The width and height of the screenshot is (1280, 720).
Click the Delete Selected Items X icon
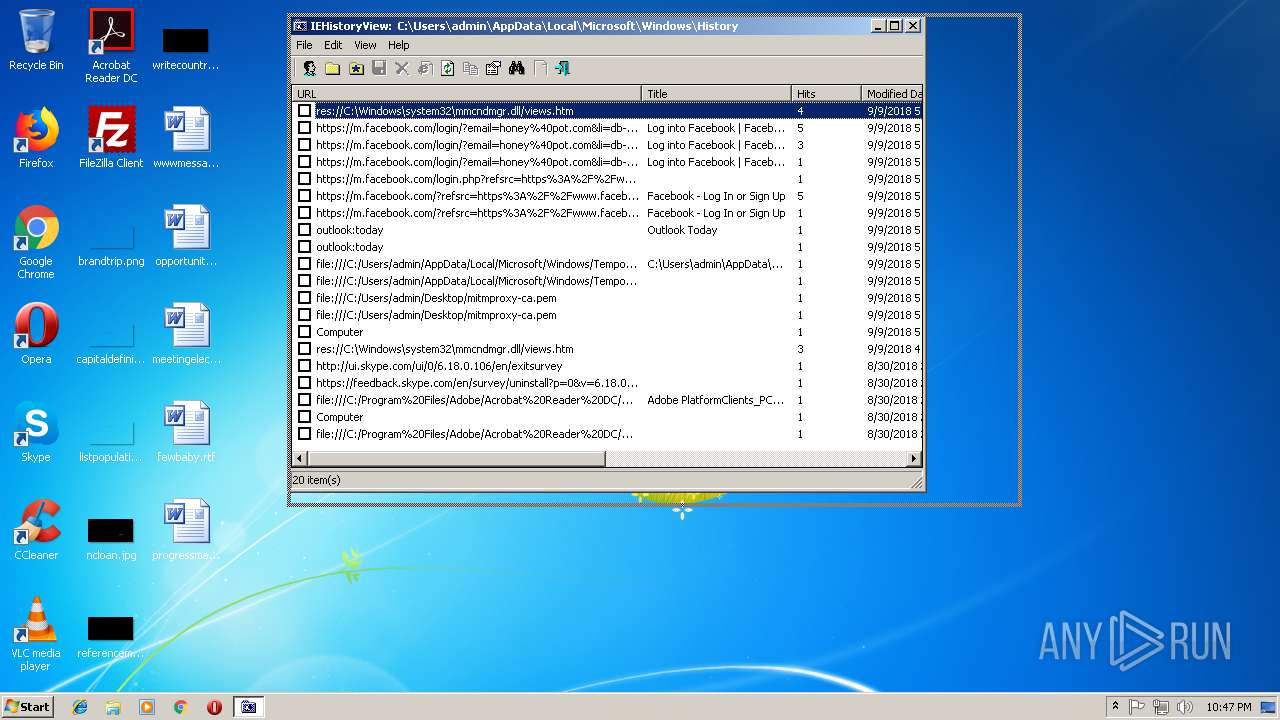(402, 68)
